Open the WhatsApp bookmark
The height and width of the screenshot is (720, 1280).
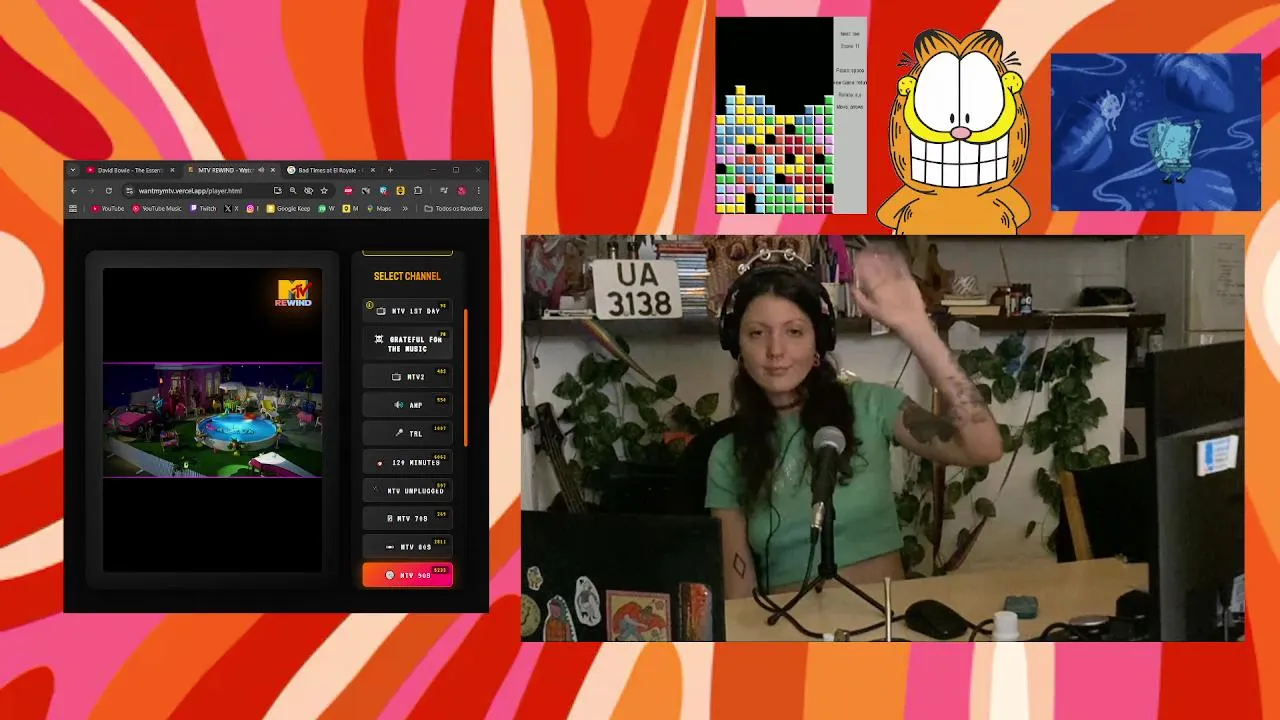tap(326, 209)
